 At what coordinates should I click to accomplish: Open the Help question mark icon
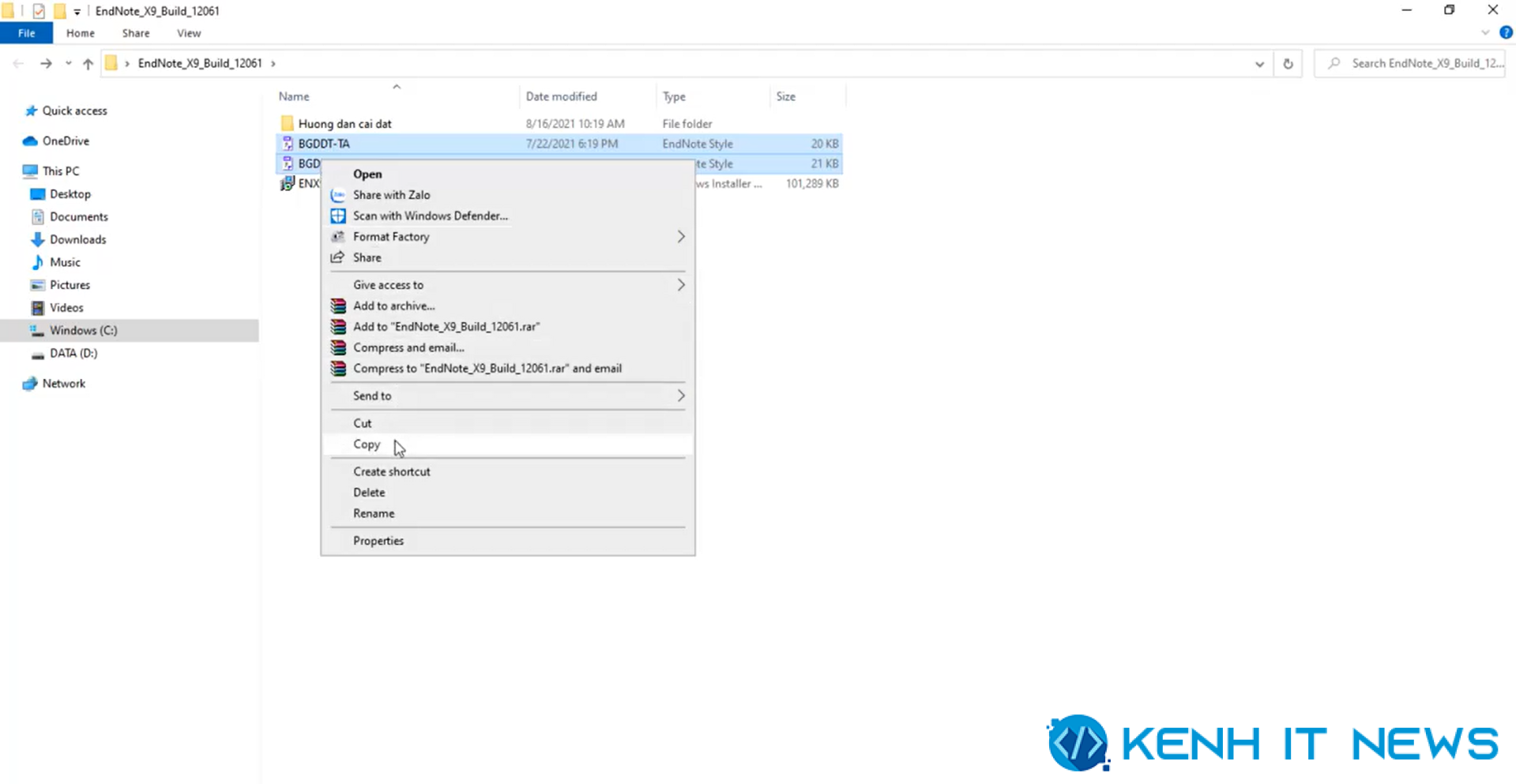tap(1506, 33)
